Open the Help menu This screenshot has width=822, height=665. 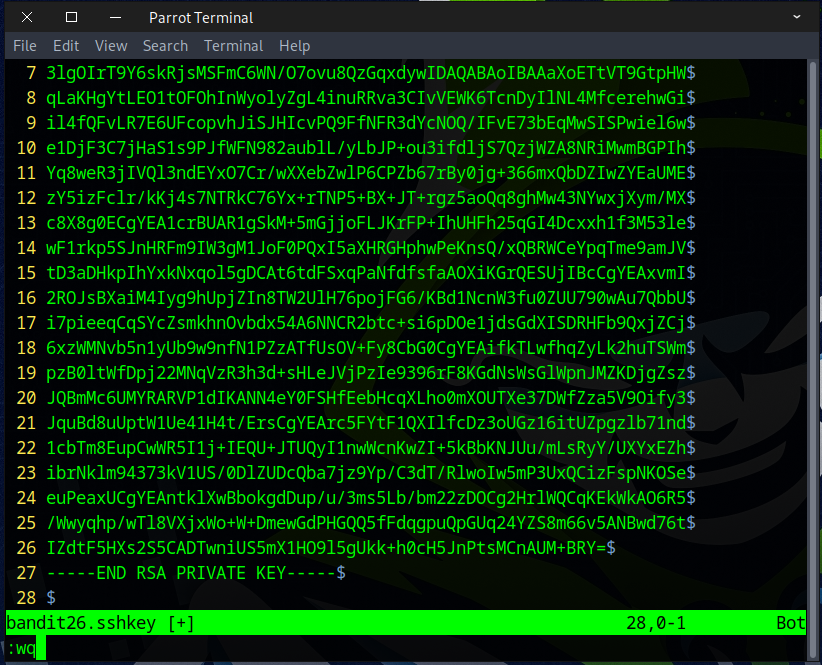click(294, 46)
